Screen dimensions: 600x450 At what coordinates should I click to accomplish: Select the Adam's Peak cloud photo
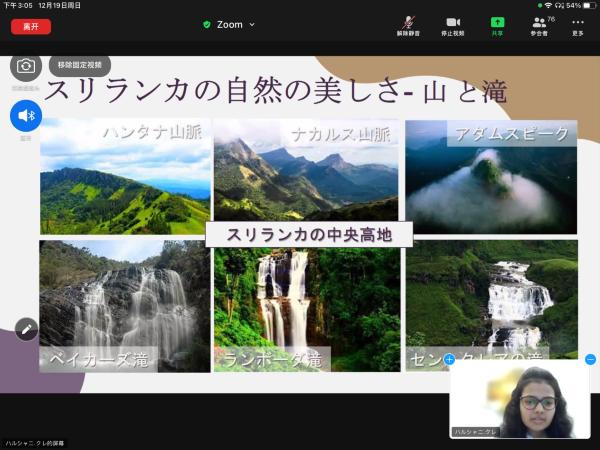point(490,178)
